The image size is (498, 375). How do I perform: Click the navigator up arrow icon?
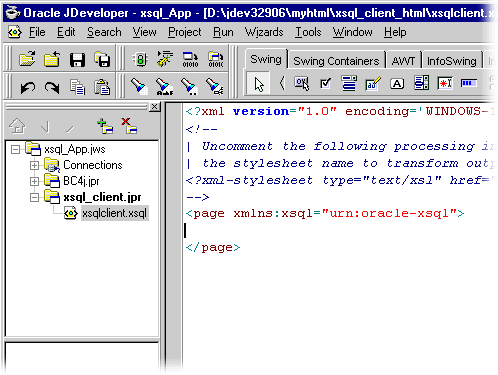tap(70, 128)
